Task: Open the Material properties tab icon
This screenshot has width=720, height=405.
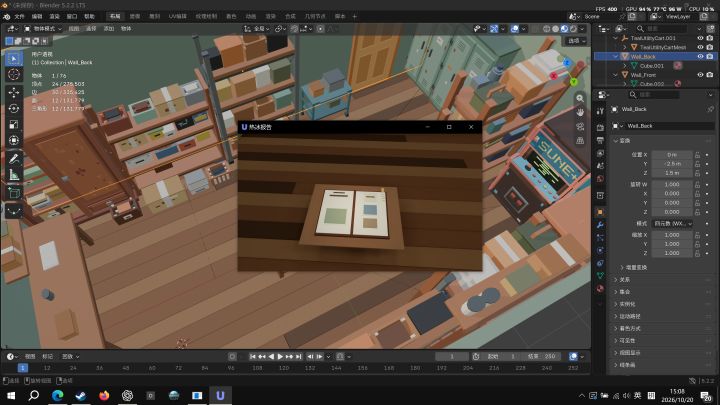Action: (x=600, y=288)
